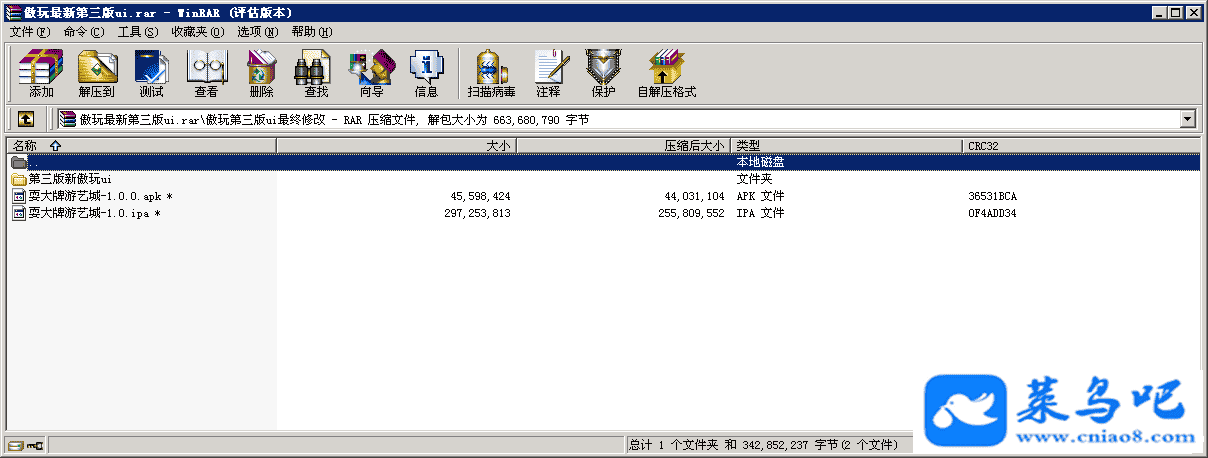Click the 测试 (Test) toolbar icon
The image size is (1208, 458).
point(151,67)
